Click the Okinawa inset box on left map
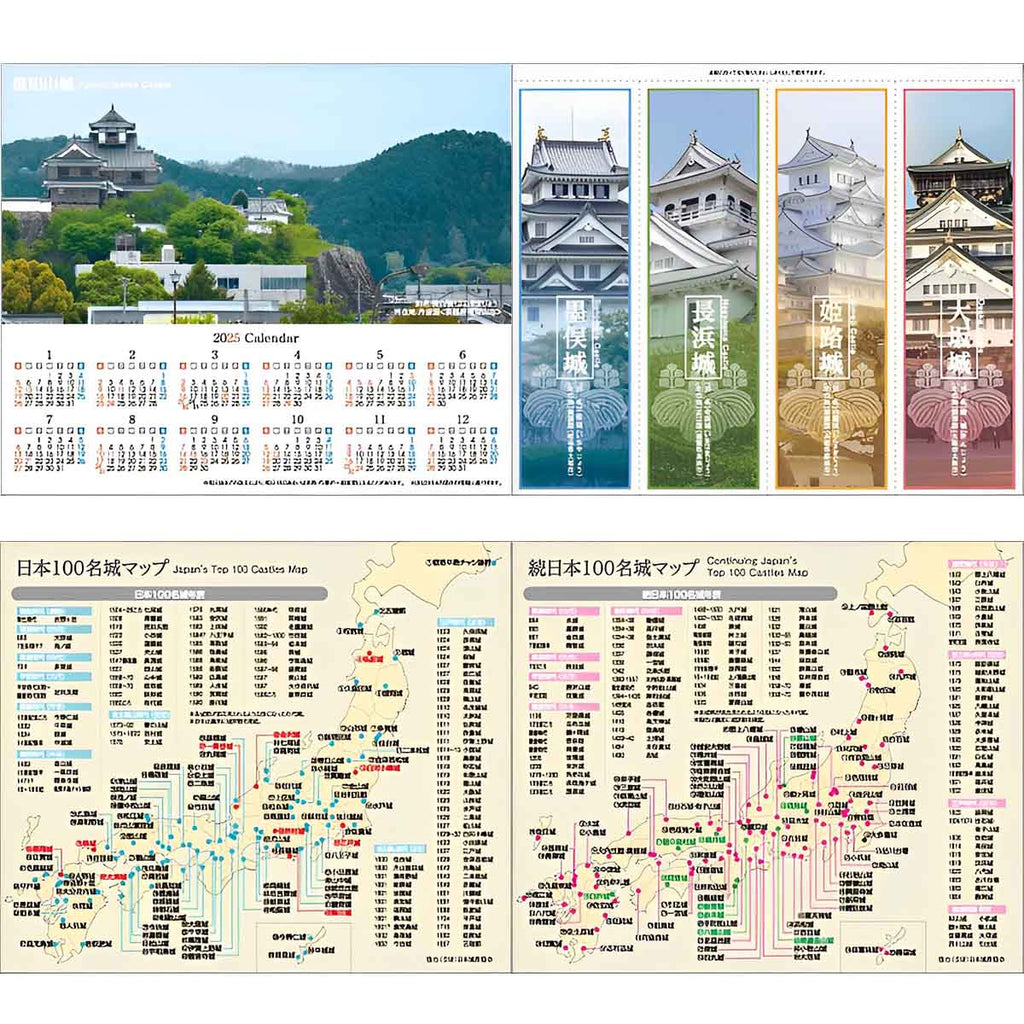1024x1024 pixels. tap(304, 946)
